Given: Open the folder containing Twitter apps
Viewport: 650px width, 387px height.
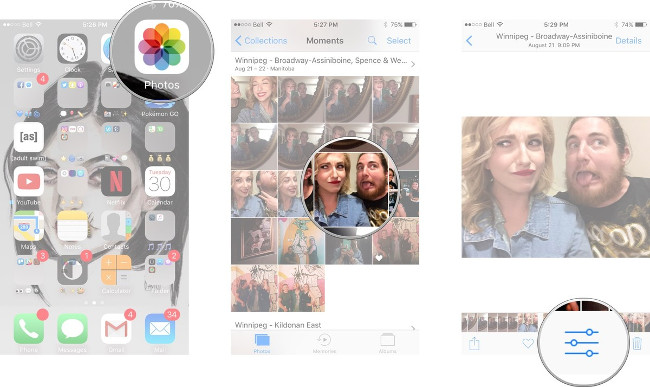Looking at the screenshot, I should [72, 93].
